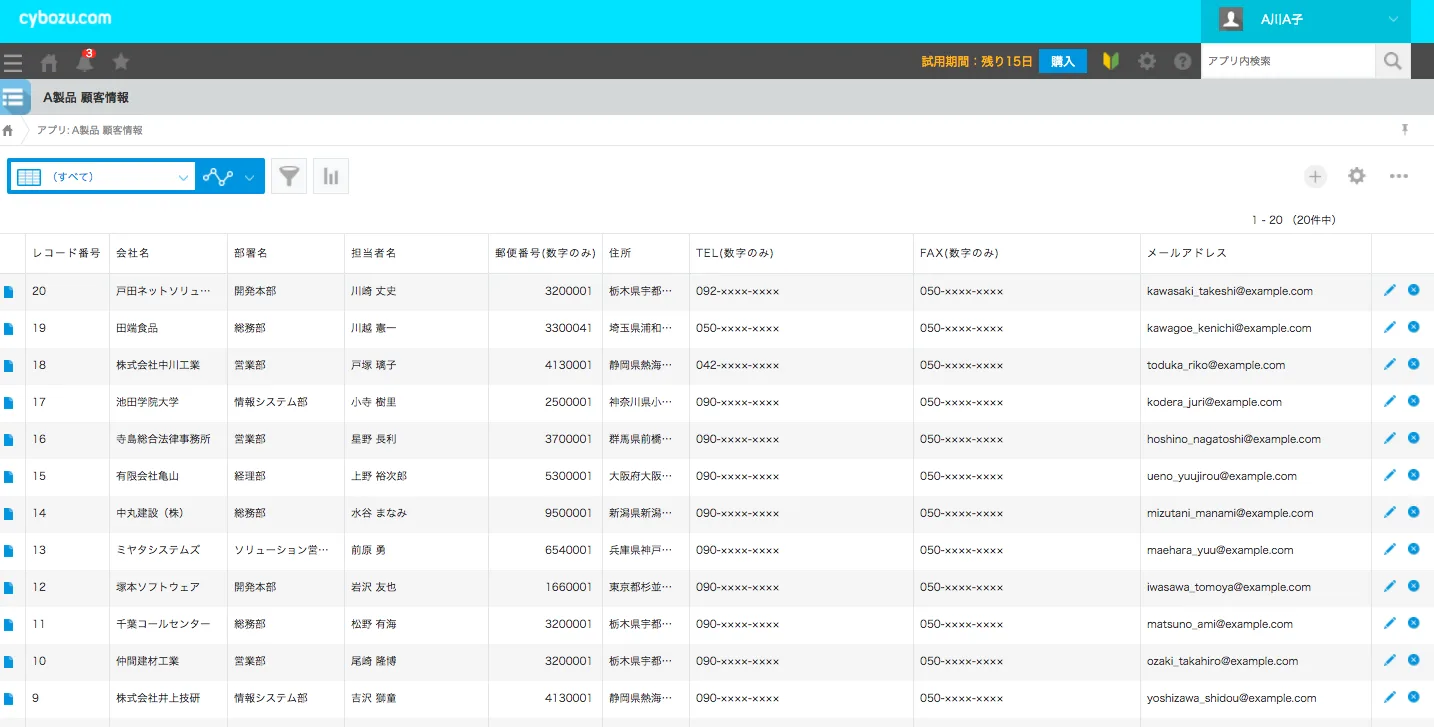Open the notifications bell icon
1434x727 pixels.
[85, 62]
